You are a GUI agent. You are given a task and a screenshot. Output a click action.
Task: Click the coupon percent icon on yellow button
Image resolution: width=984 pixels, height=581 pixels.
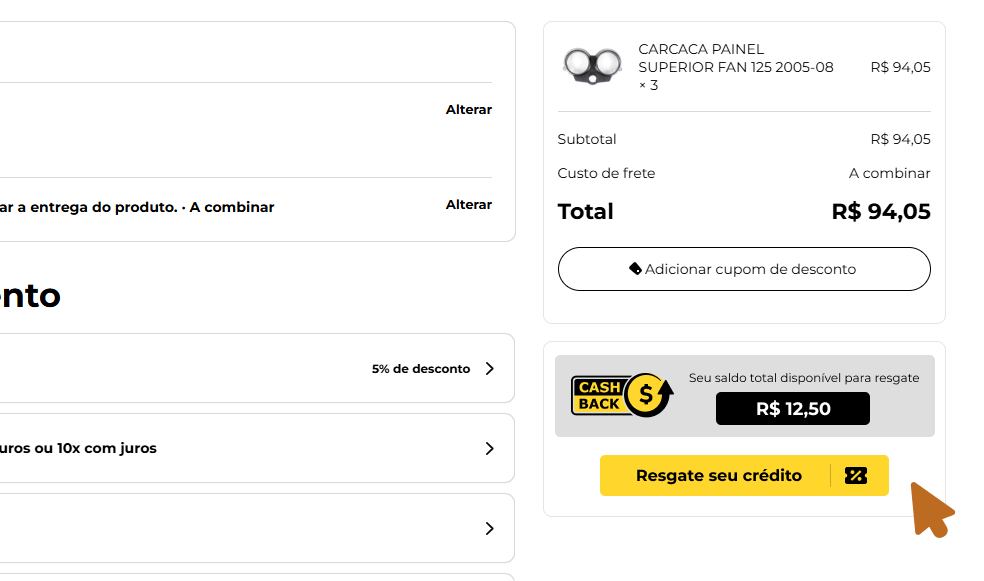(855, 476)
